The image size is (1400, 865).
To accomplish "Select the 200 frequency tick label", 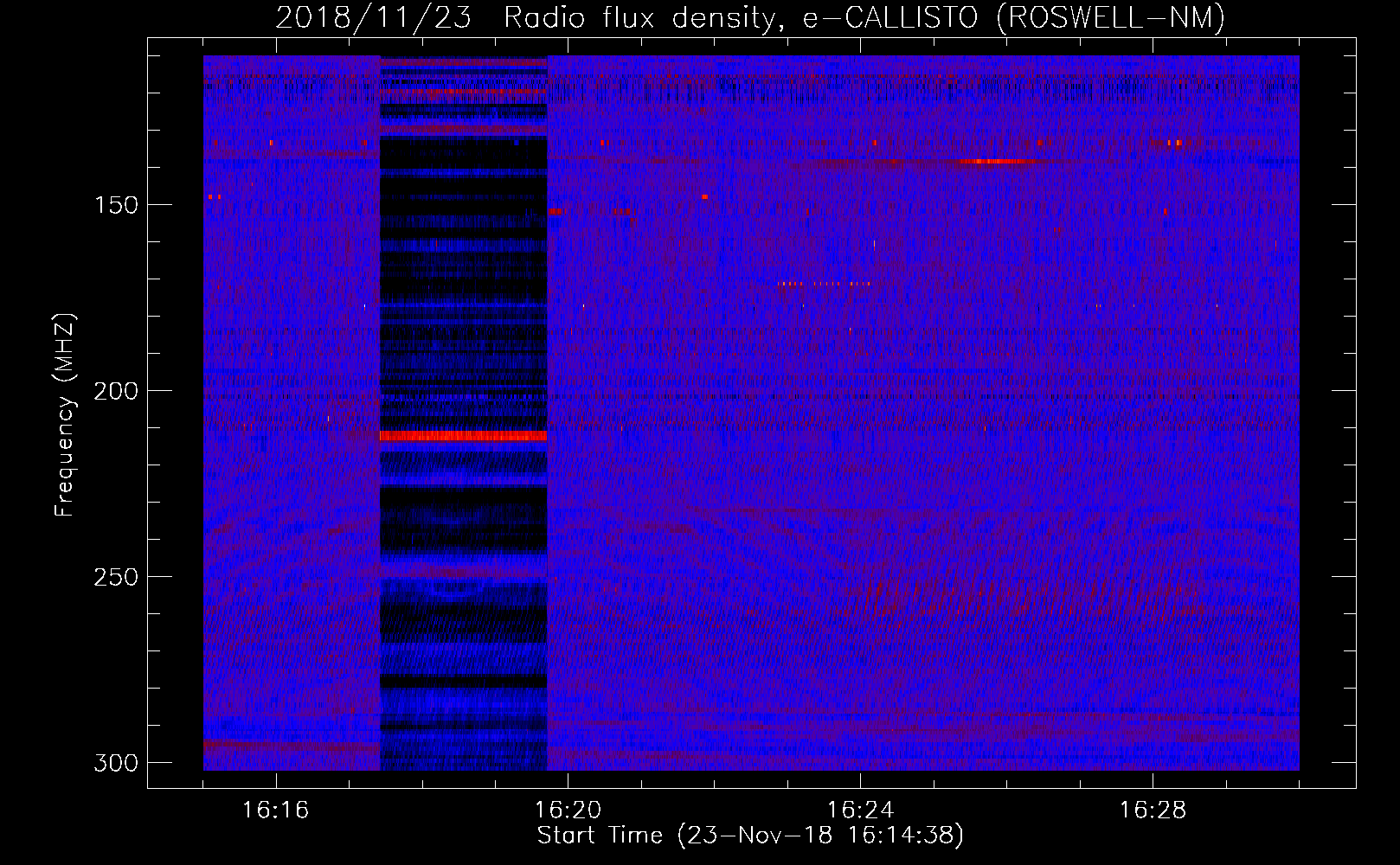I will click(116, 391).
